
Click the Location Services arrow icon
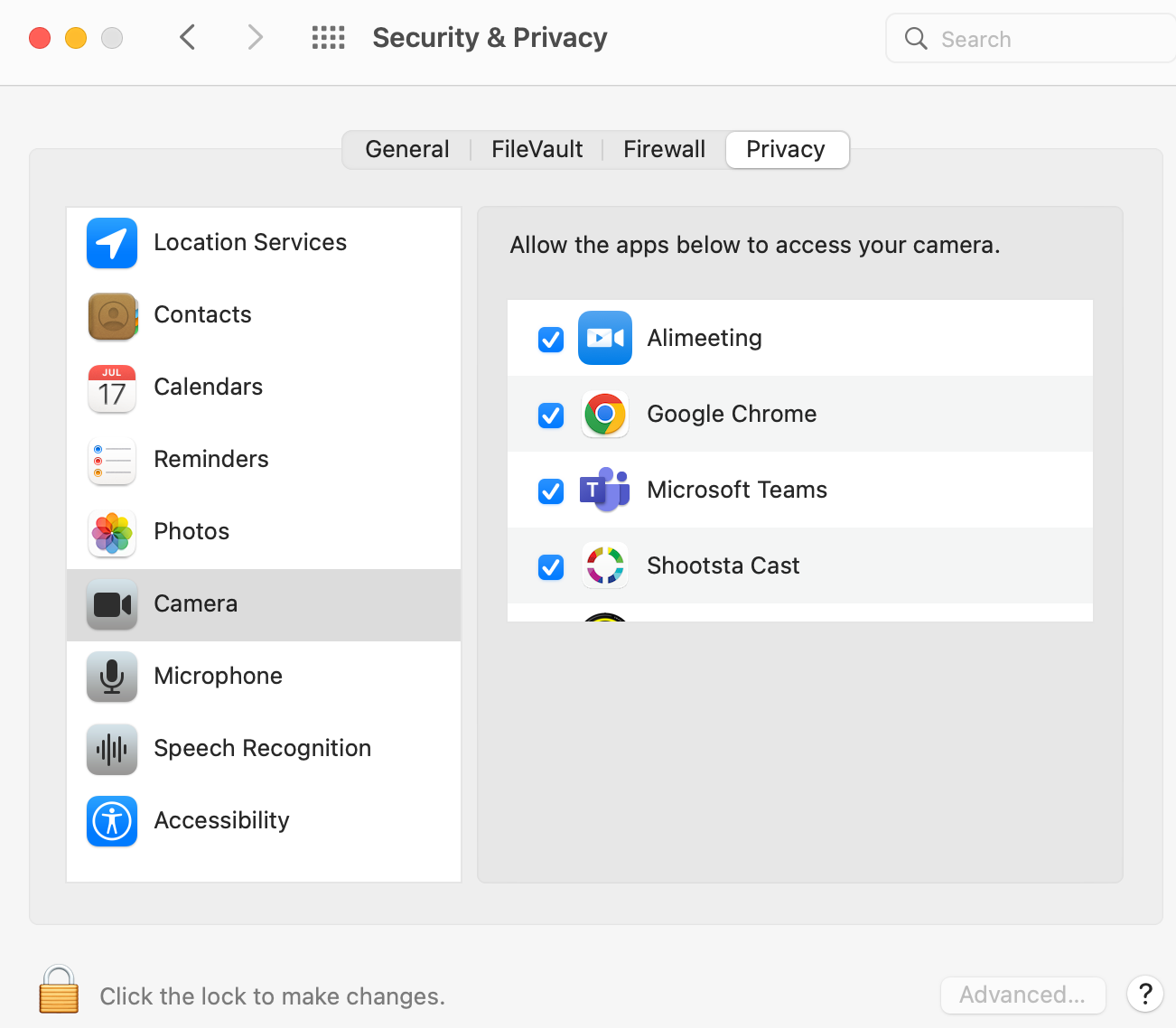(112, 243)
